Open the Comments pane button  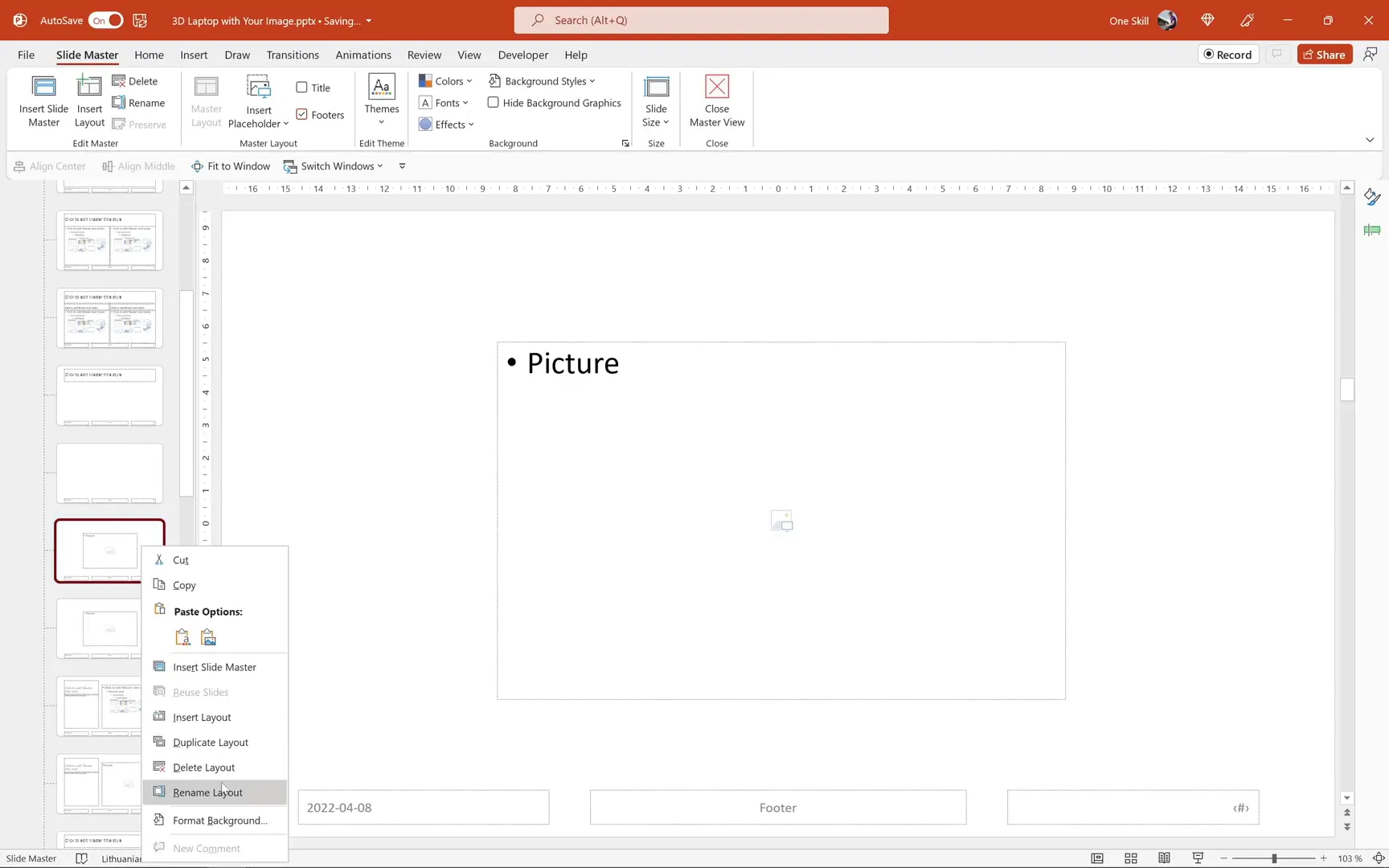(1277, 55)
